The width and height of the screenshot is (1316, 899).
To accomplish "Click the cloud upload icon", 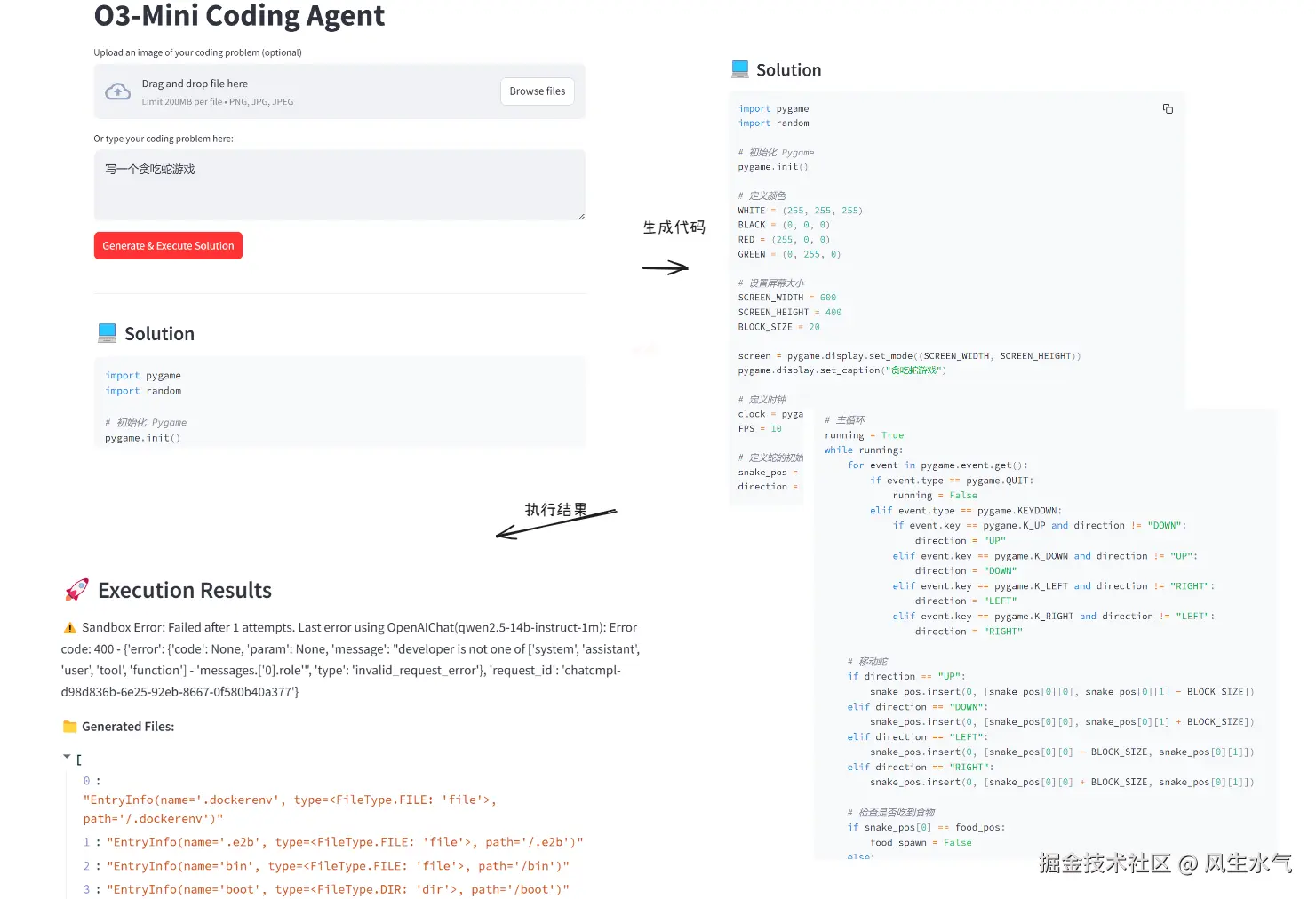I will 118,91.
